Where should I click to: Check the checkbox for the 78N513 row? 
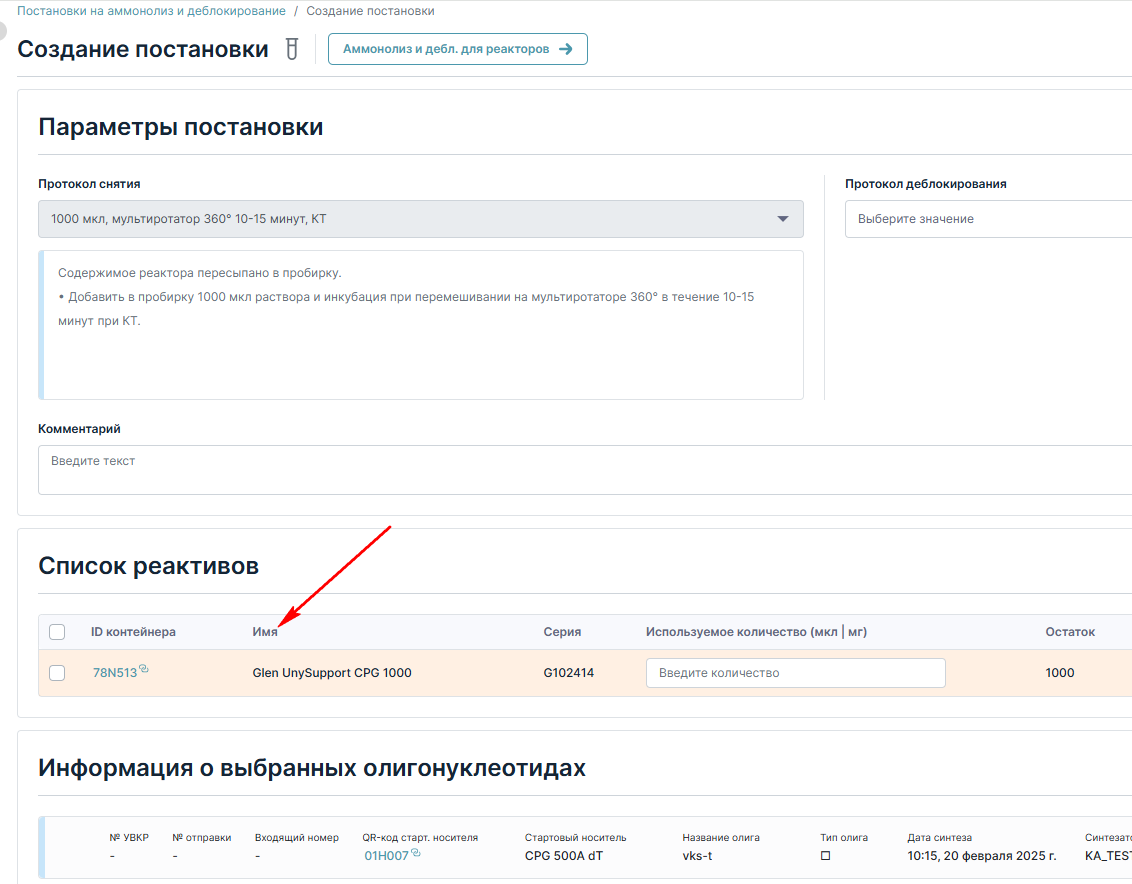coord(57,673)
